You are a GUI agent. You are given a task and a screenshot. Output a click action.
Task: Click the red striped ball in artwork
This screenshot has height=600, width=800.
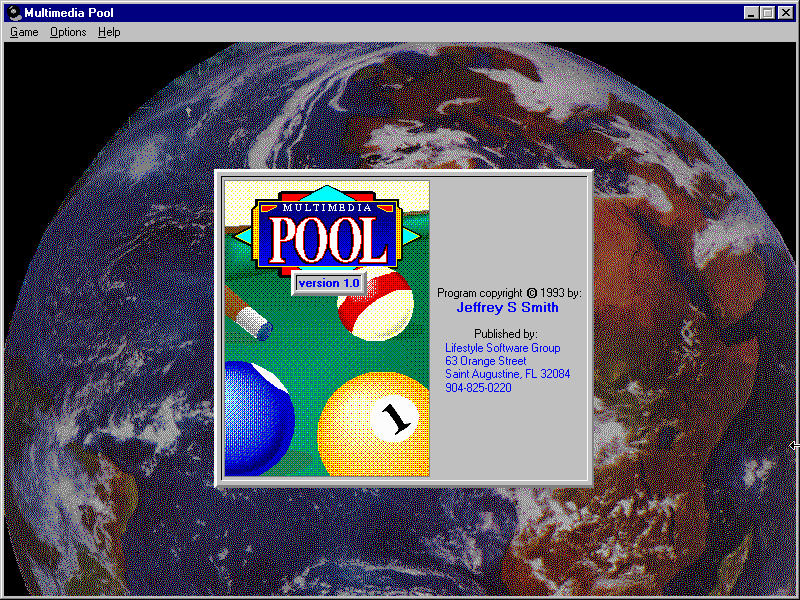375,306
